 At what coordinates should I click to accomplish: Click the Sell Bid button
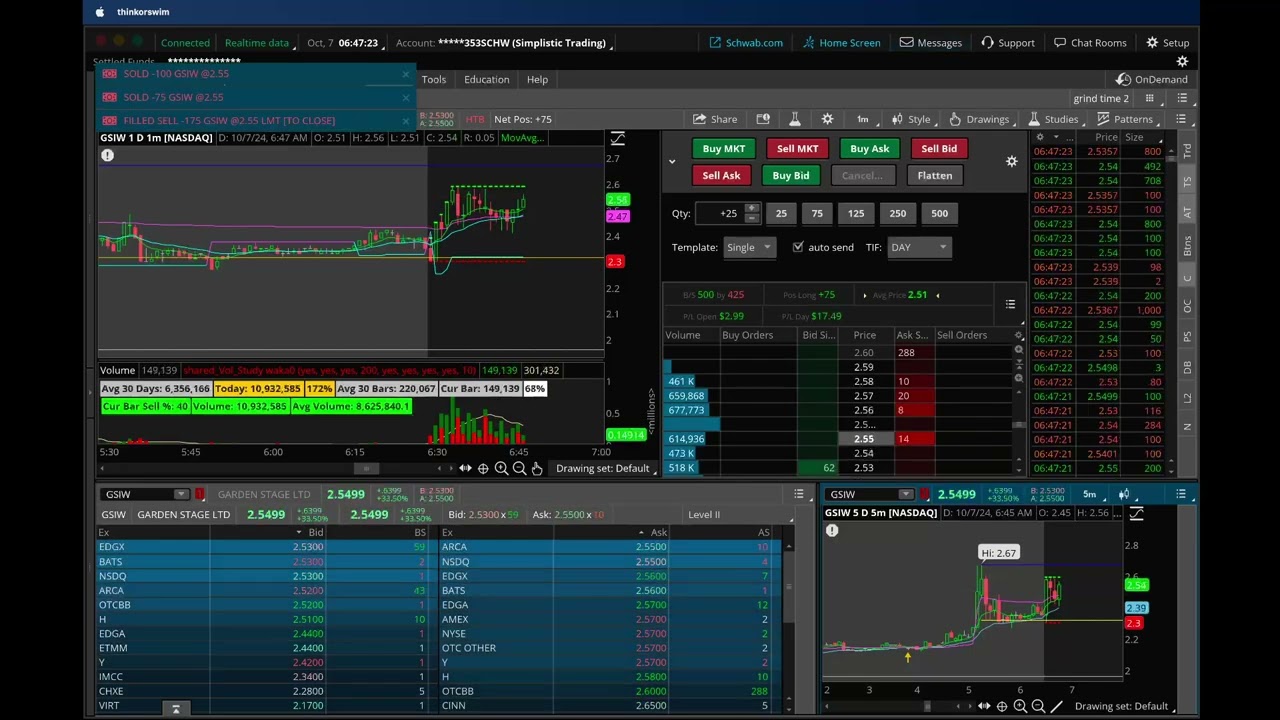(939, 148)
